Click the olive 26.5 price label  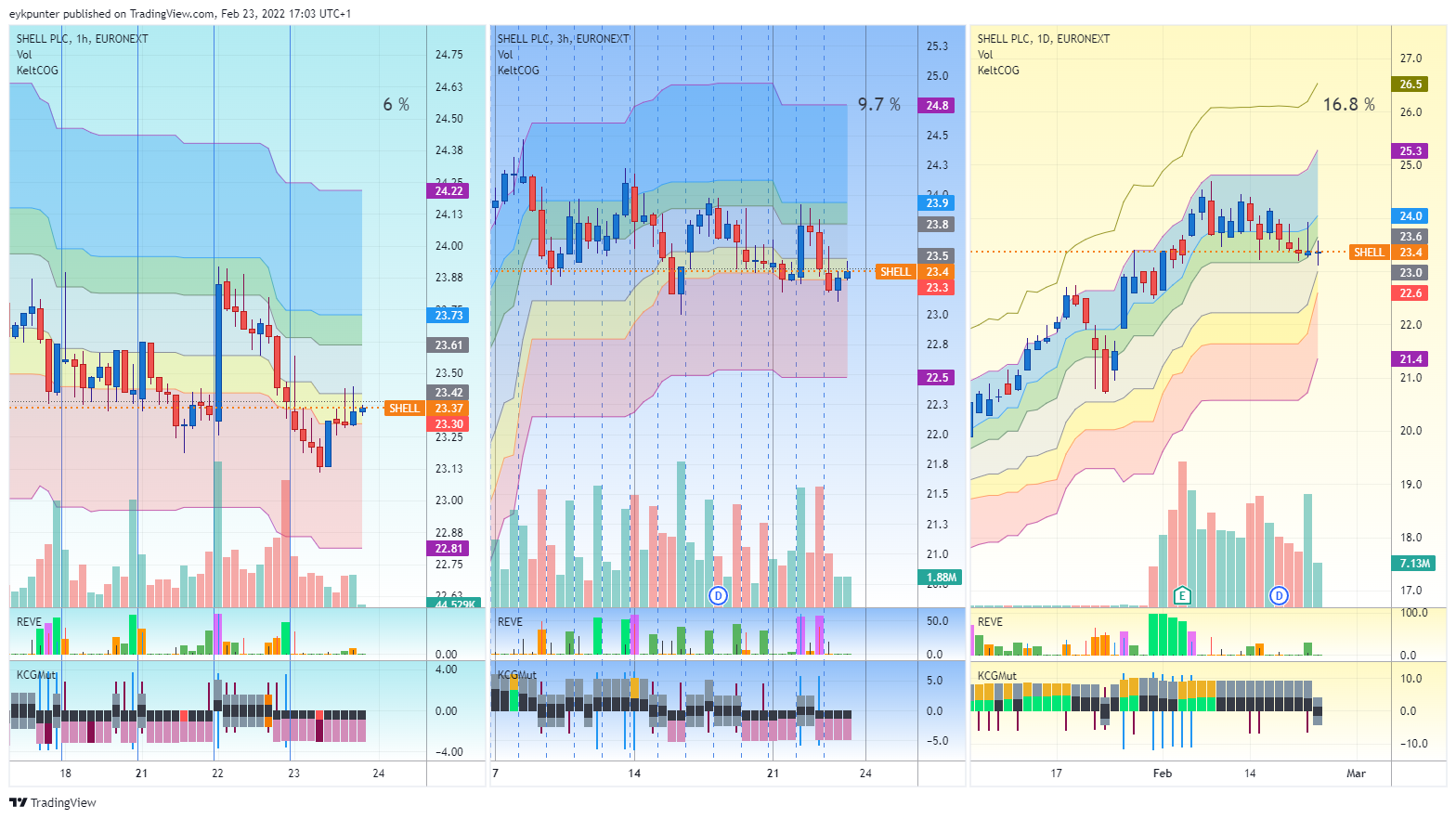click(x=1410, y=84)
